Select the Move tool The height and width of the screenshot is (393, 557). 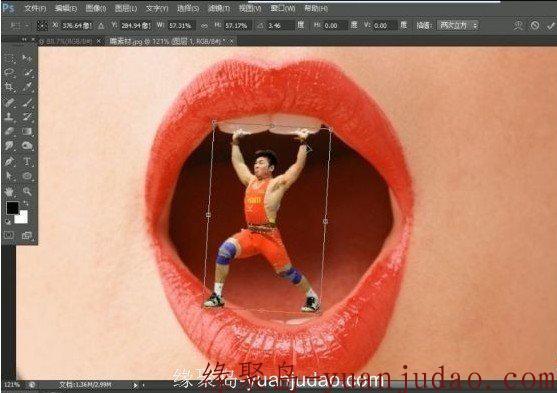coord(27,57)
